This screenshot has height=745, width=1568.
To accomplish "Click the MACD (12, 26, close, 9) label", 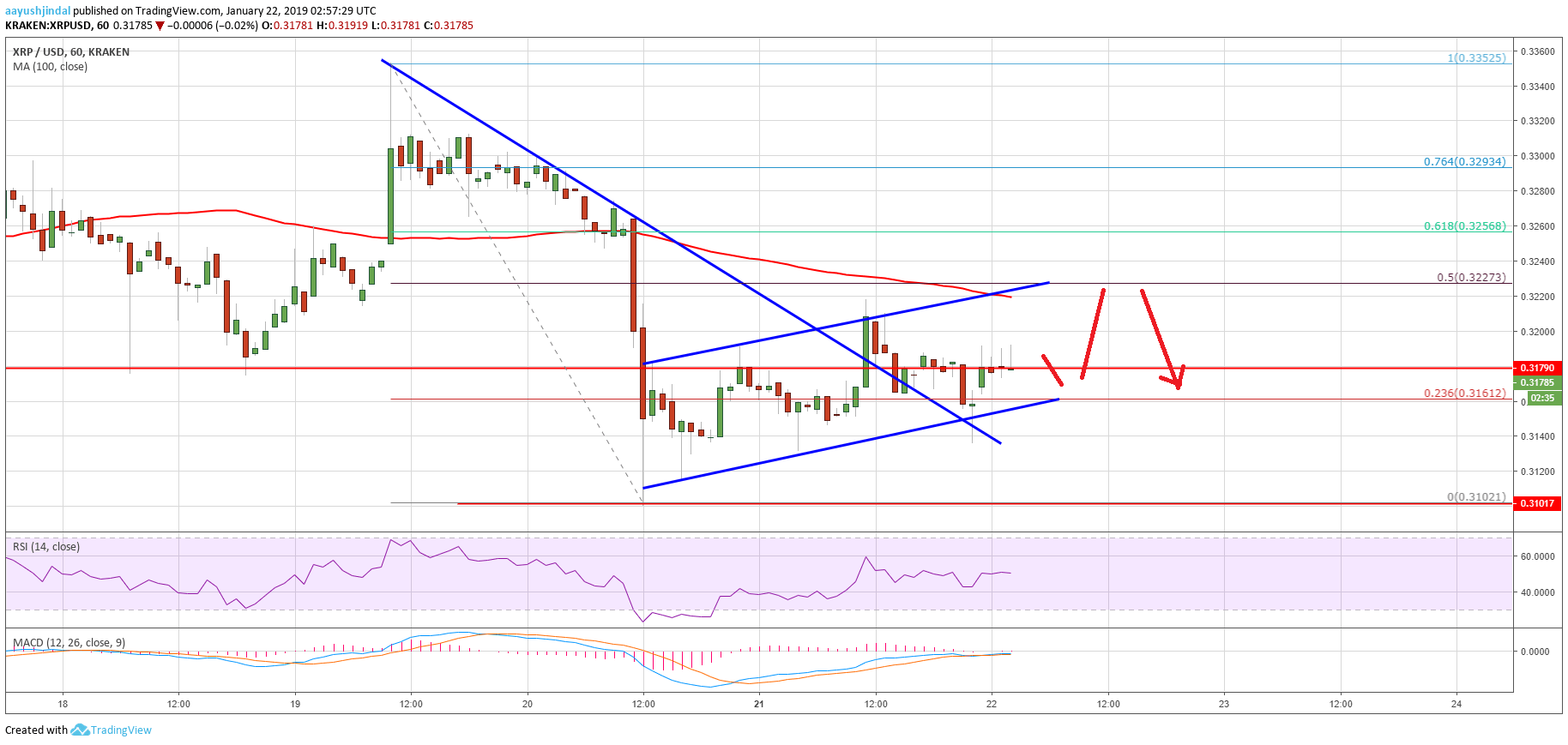I will [x=69, y=643].
